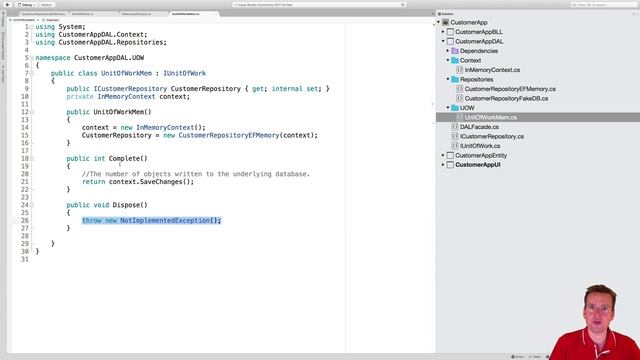Click 'InMemoryContext context;' field declaration
The image size is (640, 360).
pos(144,97)
